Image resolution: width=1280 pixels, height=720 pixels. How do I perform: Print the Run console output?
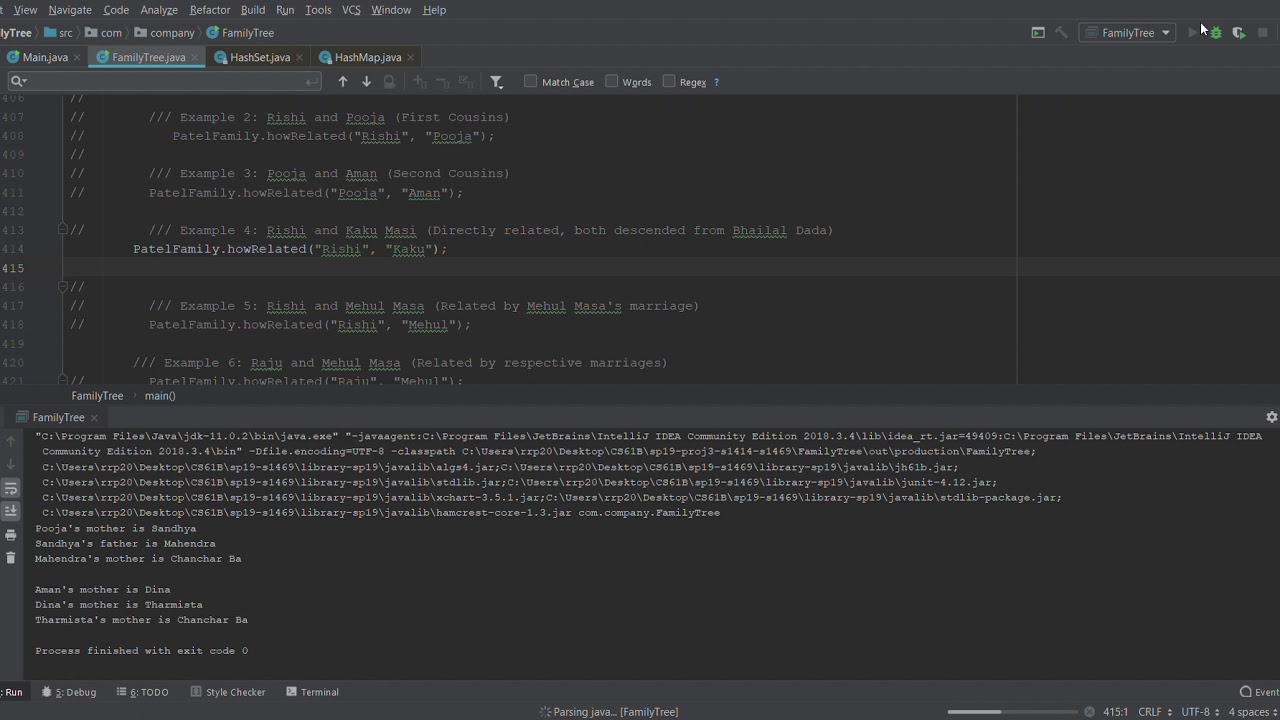pyautogui.click(x=11, y=535)
